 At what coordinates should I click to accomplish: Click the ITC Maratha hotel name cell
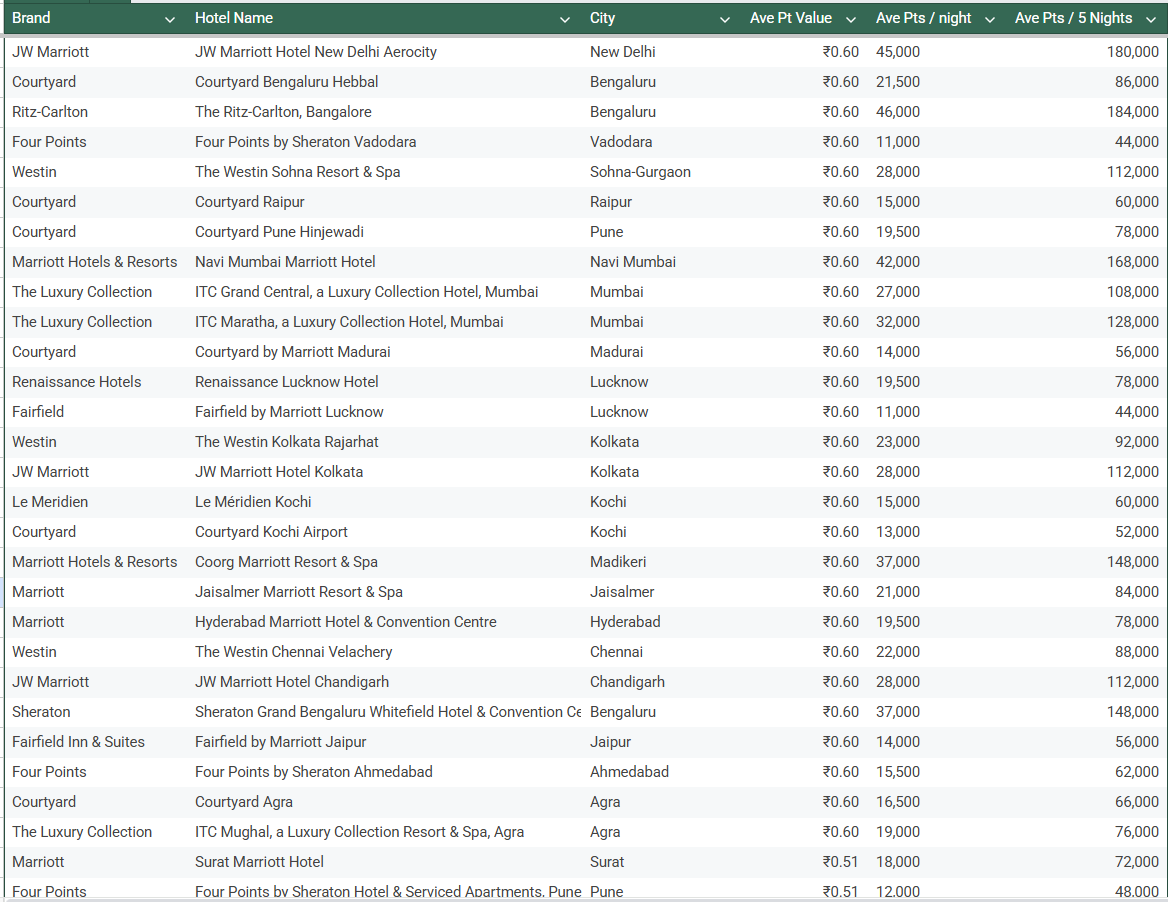[384, 322]
